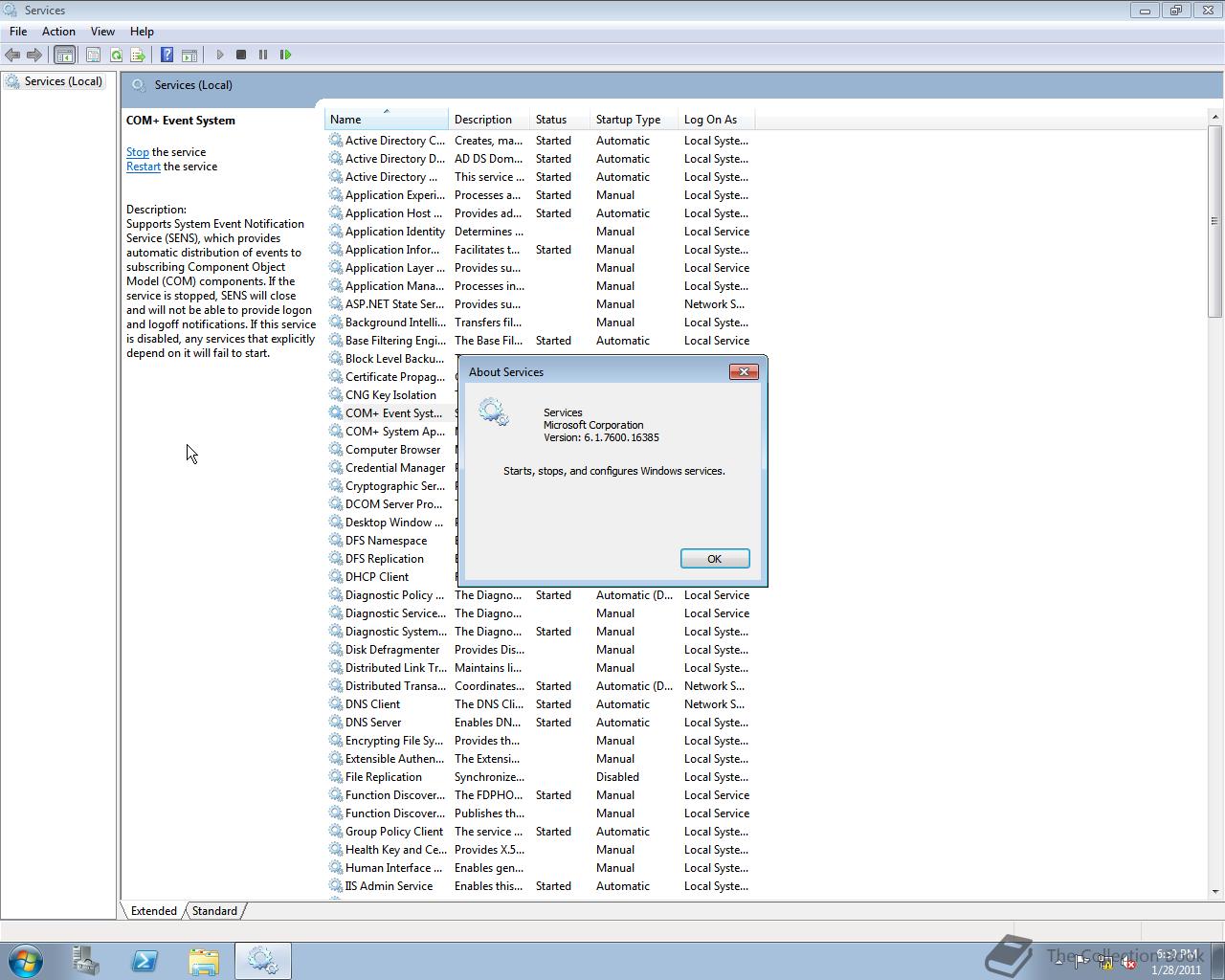Click the gears icon in About Services dialog

tap(494, 412)
